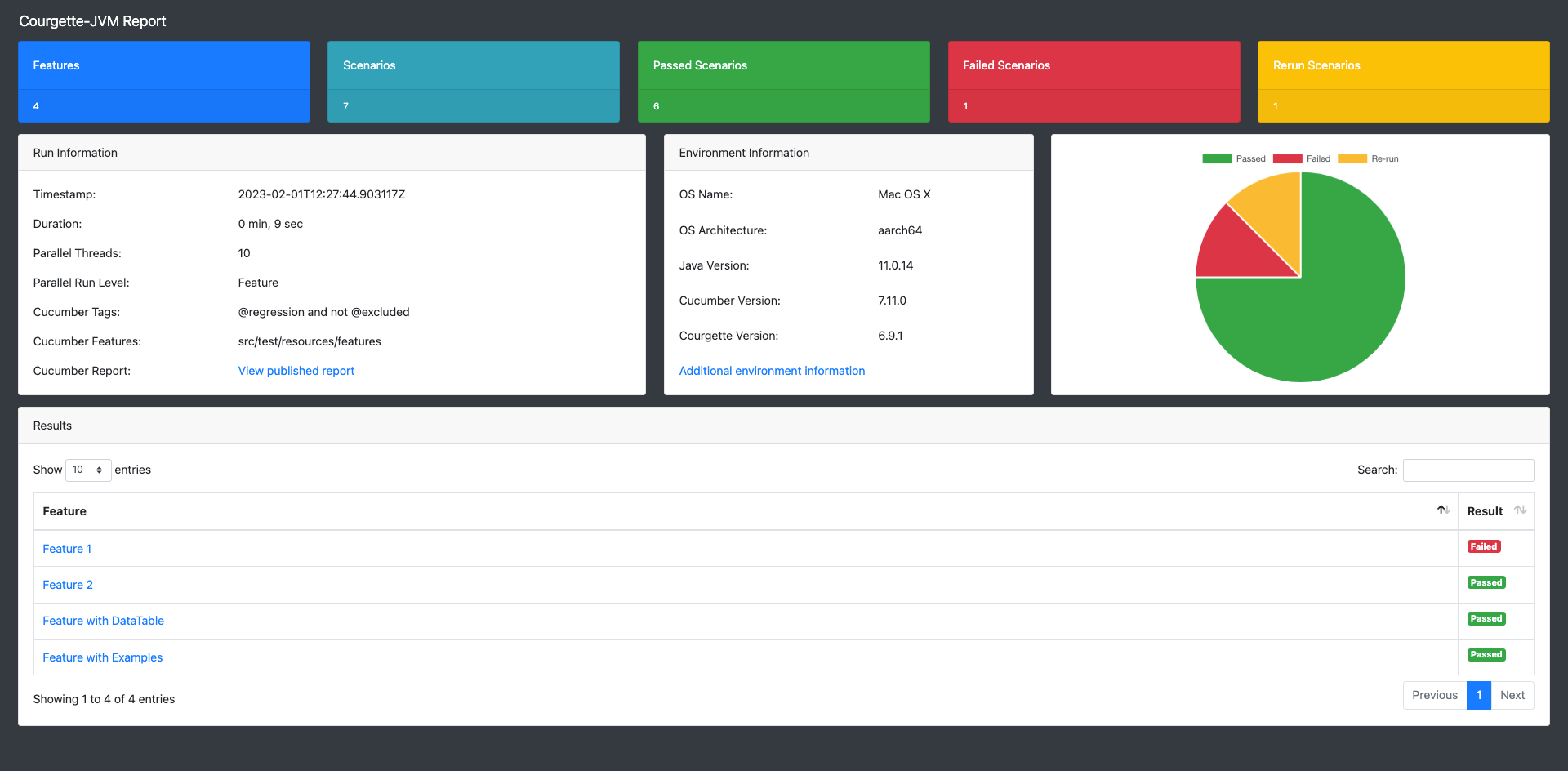Click Passed badge for Feature with DataTable
This screenshot has height=771, width=1568.
click(1486, 618)
